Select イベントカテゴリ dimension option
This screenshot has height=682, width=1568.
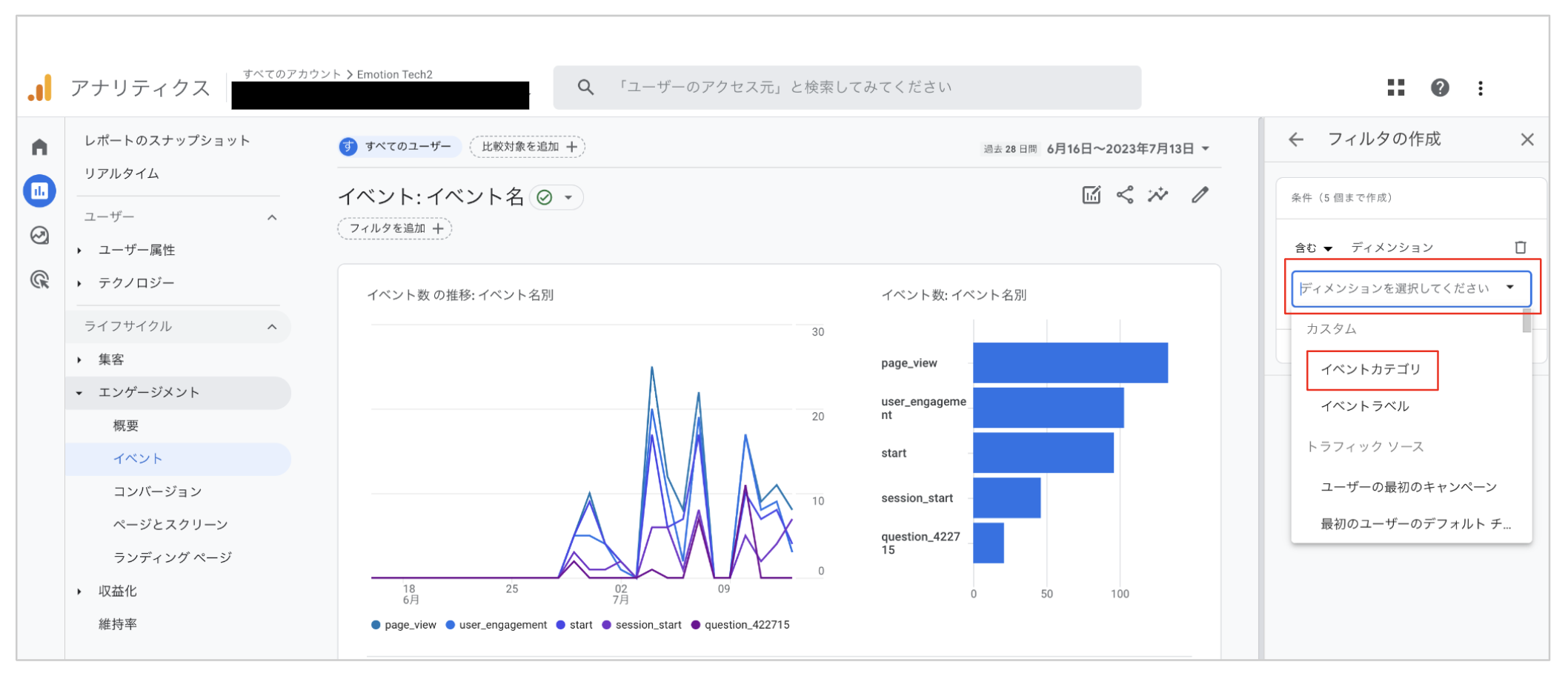coord(1371,369)
